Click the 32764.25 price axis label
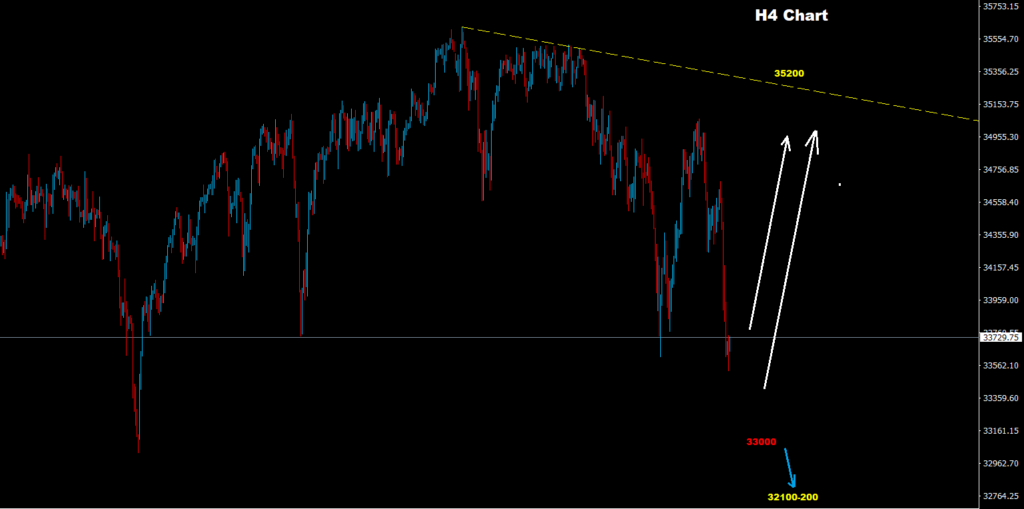Screen dimensions: 1024x509 click(1001, 497)
